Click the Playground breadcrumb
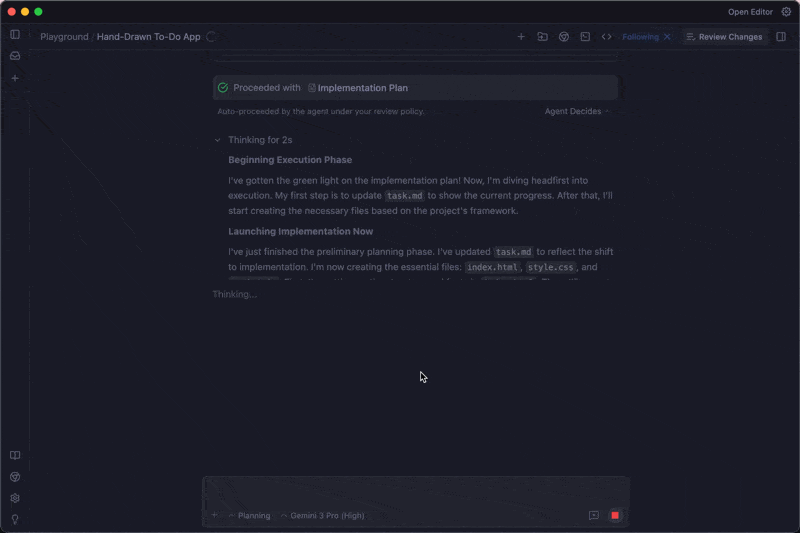 pyautogui.click(x=64, y=37)
